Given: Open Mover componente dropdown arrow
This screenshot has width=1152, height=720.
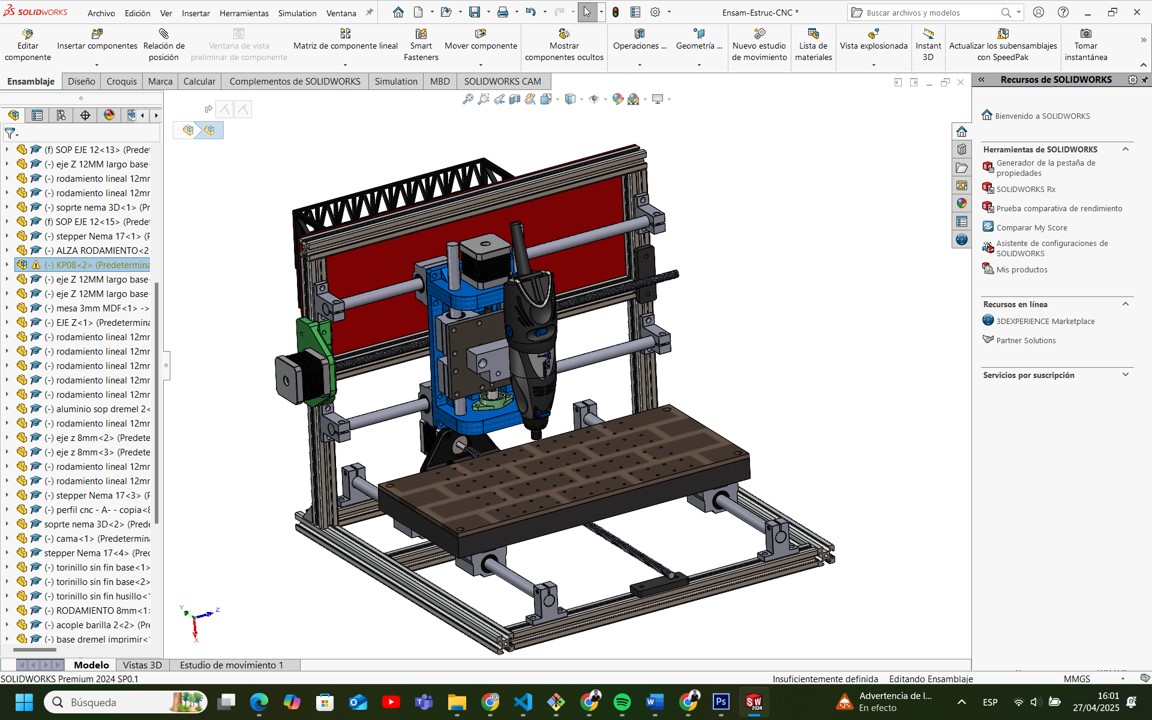Looking at the screenshot, I should click(480, 65).
